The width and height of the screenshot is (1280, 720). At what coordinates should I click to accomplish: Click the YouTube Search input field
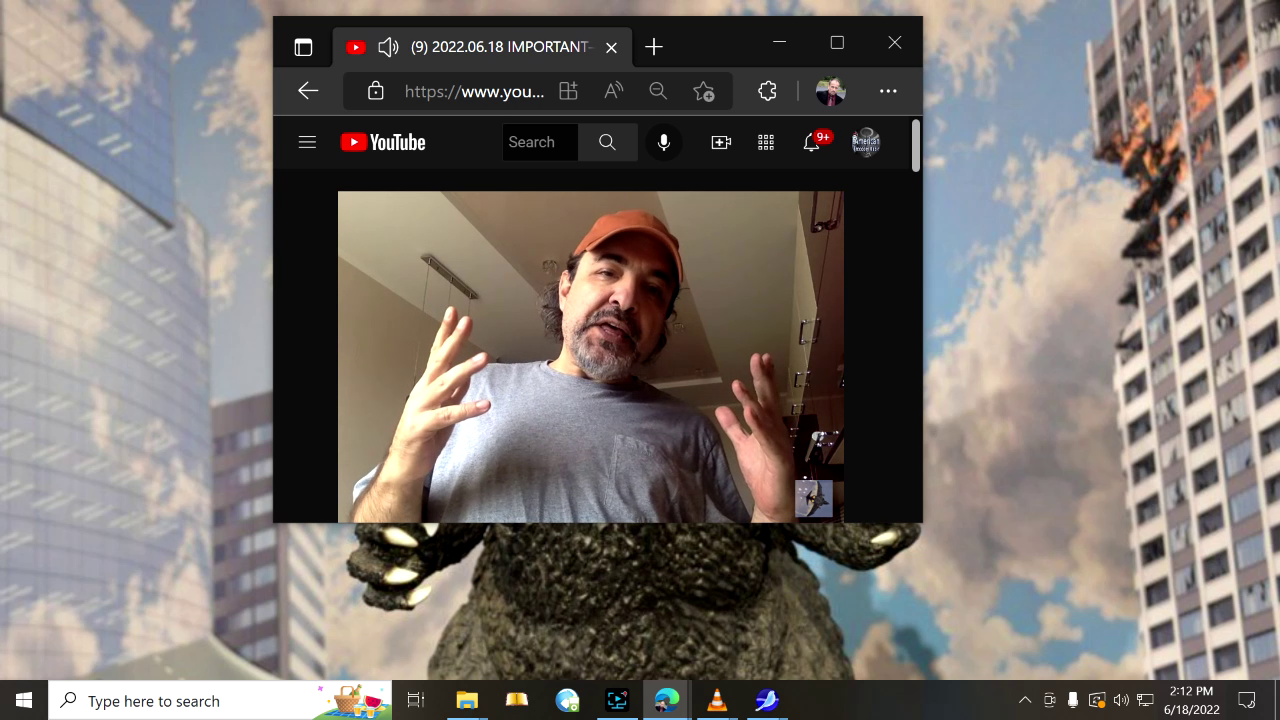(539, 142)
